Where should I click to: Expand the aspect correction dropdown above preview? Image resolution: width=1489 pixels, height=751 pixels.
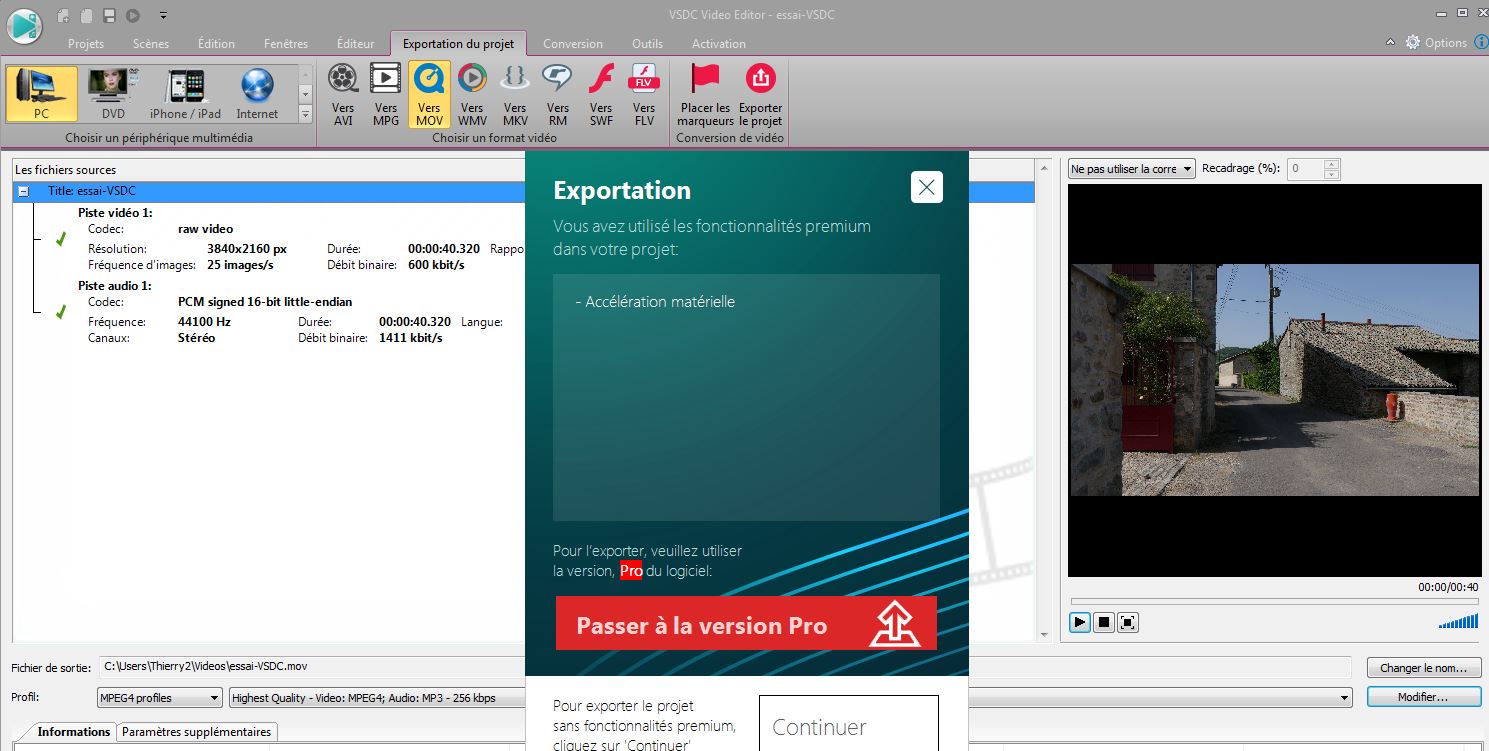[1131, 169]
